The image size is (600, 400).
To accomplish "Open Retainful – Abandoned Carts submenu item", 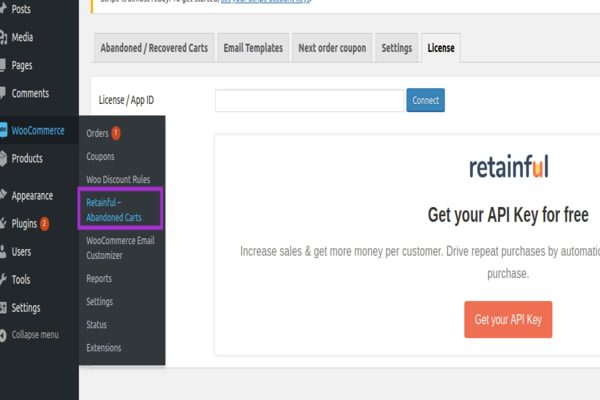I will (114, 209).
